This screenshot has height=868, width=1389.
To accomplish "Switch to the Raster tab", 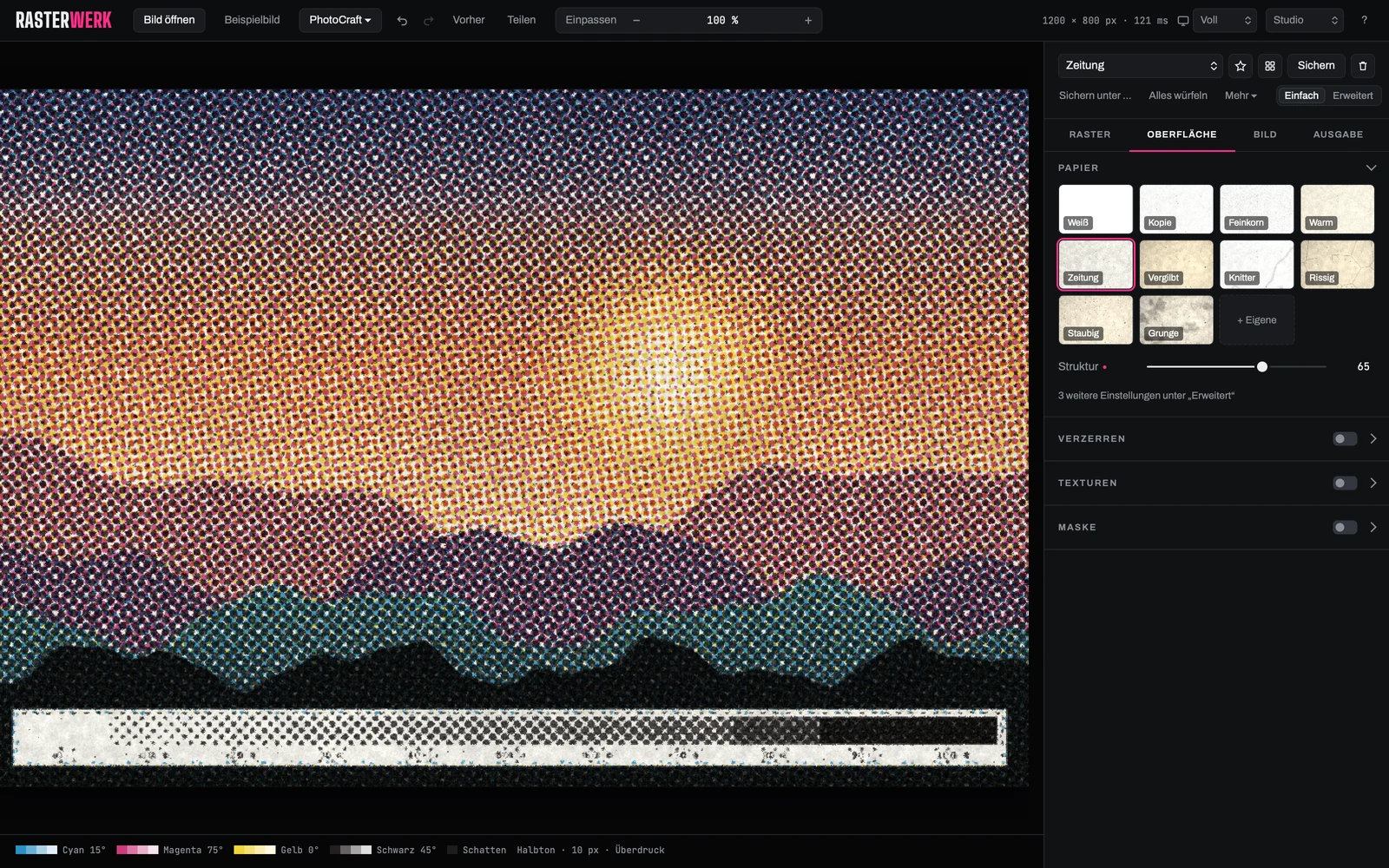I will click(1089, 135).
